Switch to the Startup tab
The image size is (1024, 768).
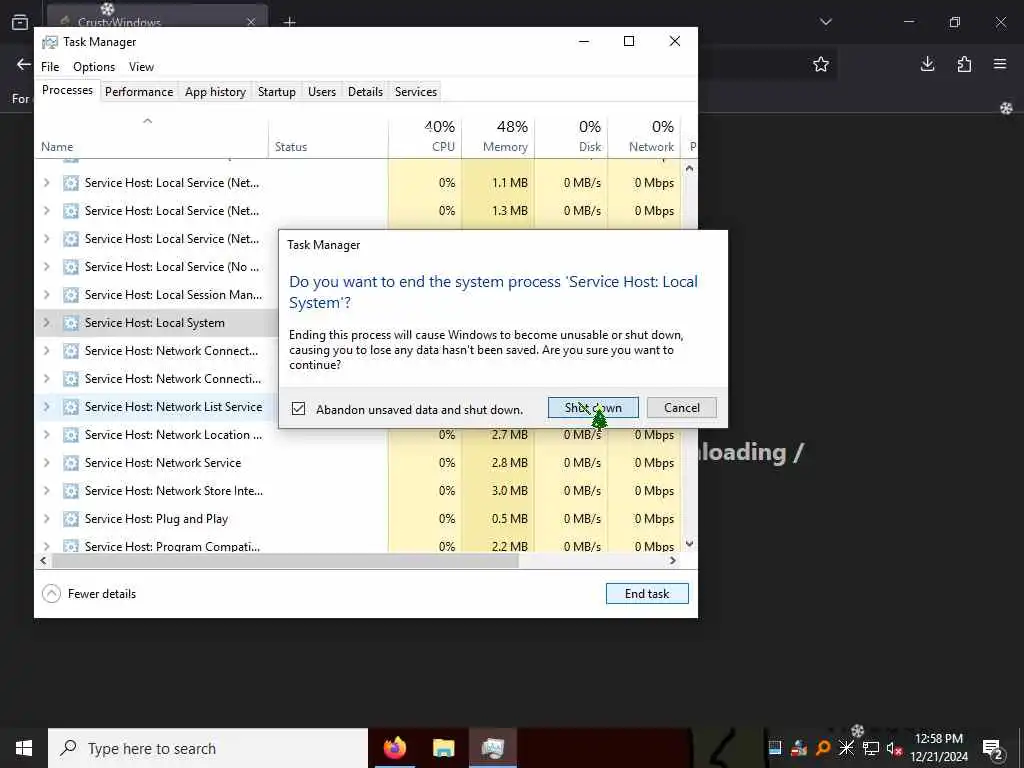click(x=277, y=92)
